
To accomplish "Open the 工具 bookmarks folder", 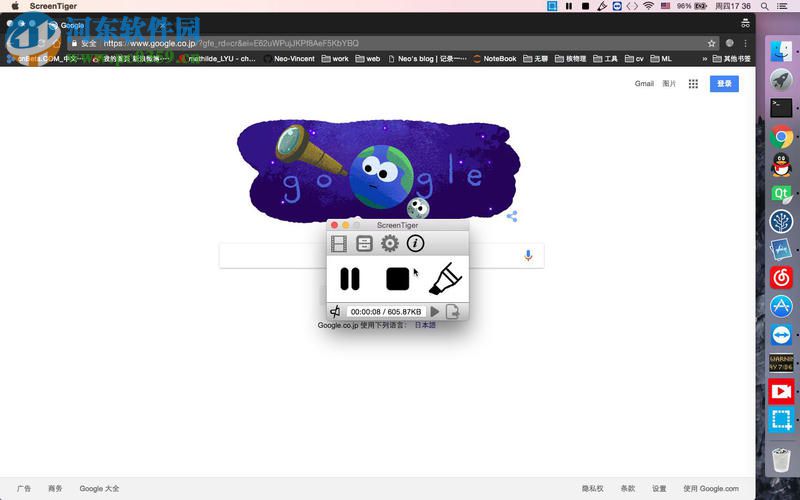I will pos(605,59).
